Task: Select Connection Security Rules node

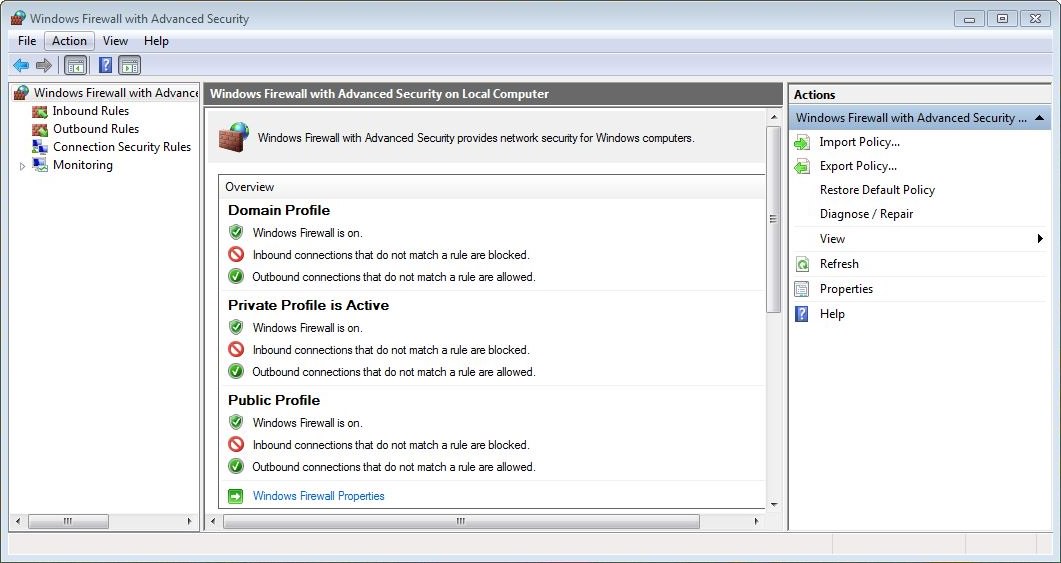Action: [121, 147]
